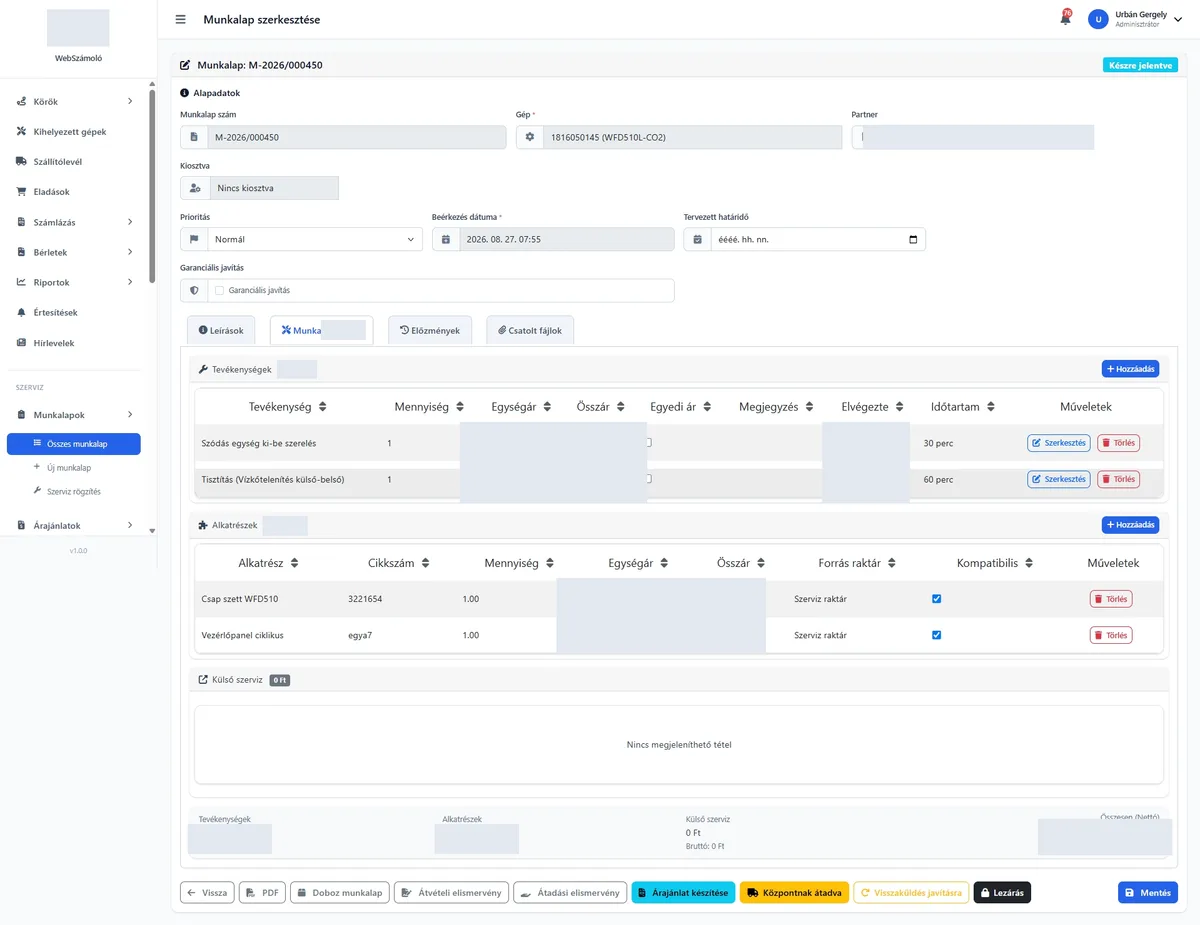Enable the Garanciális javítás checkbox
The width and height of the screenshot is (1200, 925).
219,290
